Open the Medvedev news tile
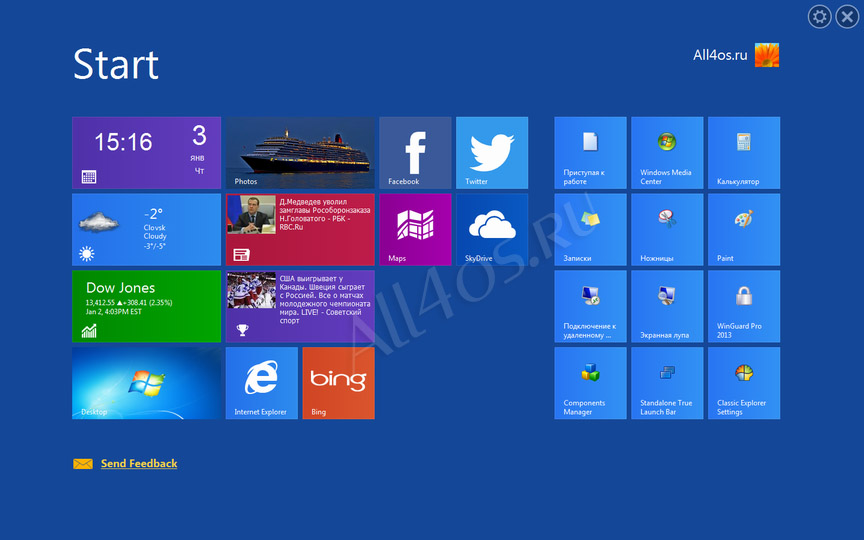This screenshot has width=864, height=540. tap(300, 229)
